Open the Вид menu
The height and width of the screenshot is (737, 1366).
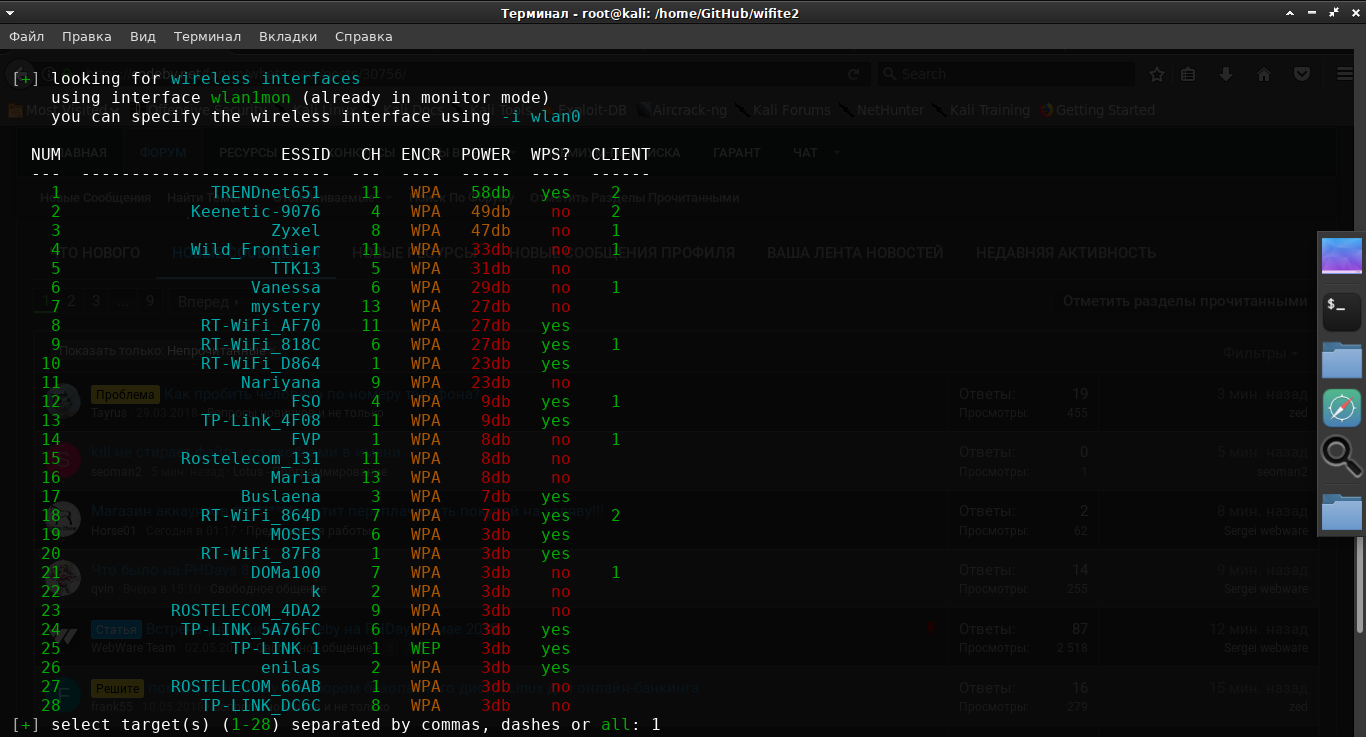tap(143, 37)
